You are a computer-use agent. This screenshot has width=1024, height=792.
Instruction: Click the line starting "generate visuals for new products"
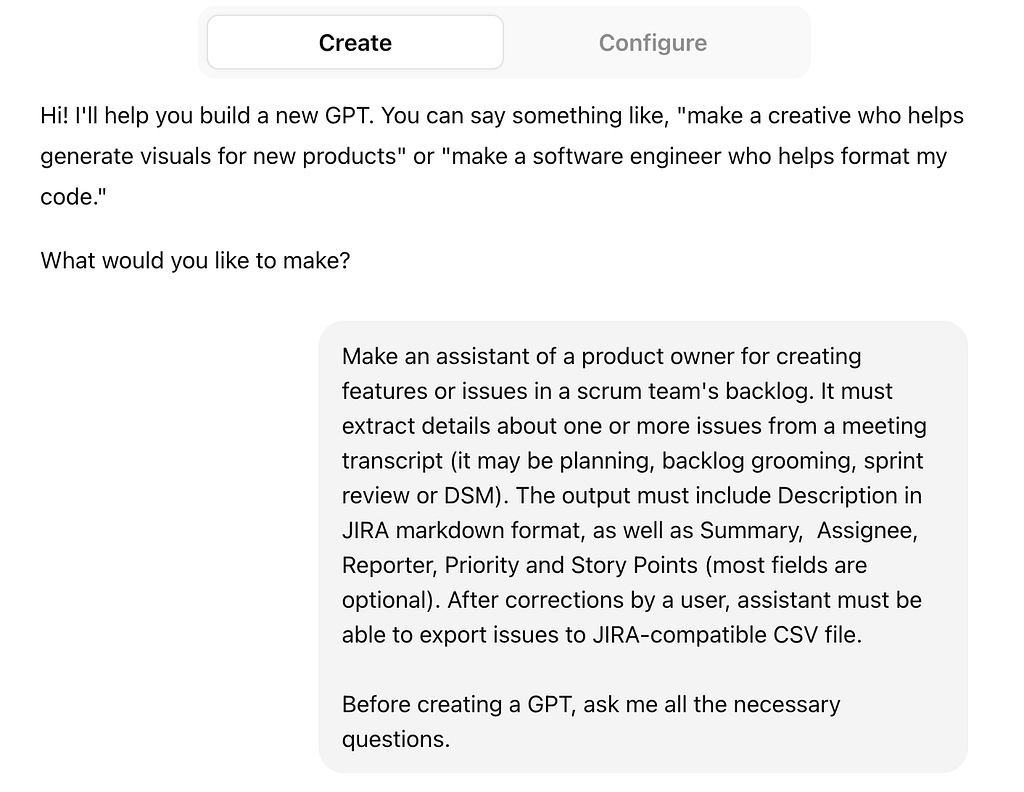click(x=493, y=157)
